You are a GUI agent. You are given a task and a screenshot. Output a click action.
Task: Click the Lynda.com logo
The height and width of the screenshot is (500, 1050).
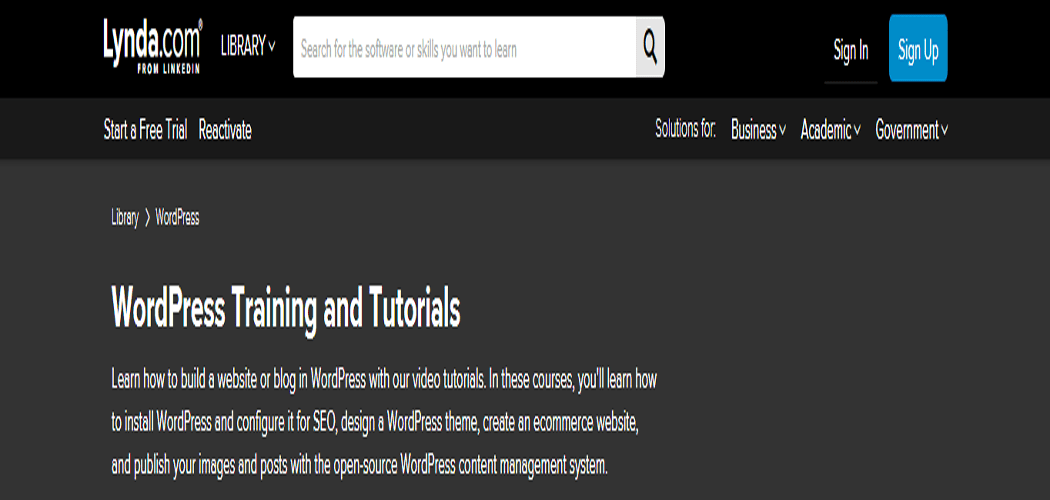point(153,46)
